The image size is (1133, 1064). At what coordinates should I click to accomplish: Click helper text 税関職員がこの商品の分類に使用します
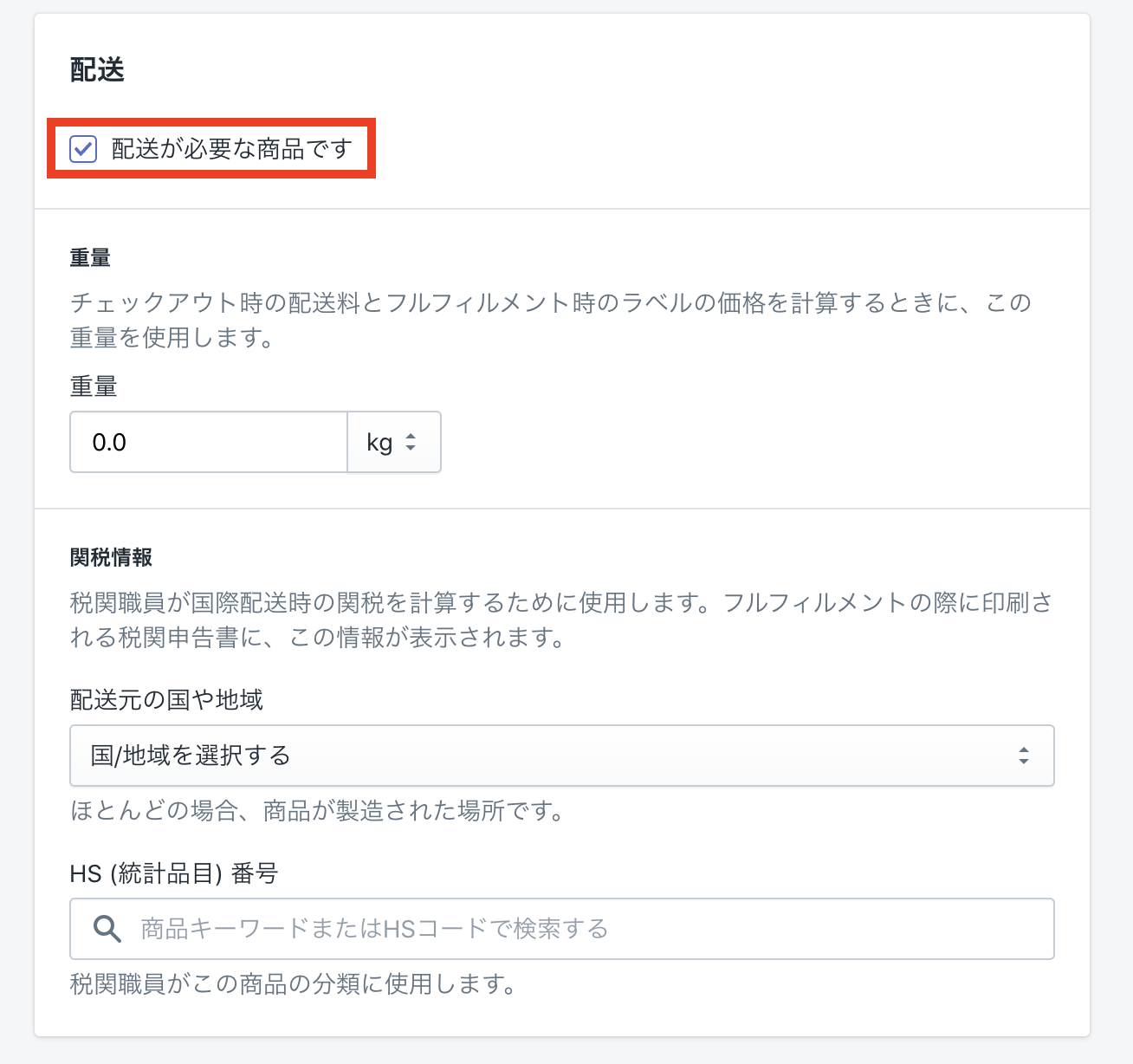294,984
